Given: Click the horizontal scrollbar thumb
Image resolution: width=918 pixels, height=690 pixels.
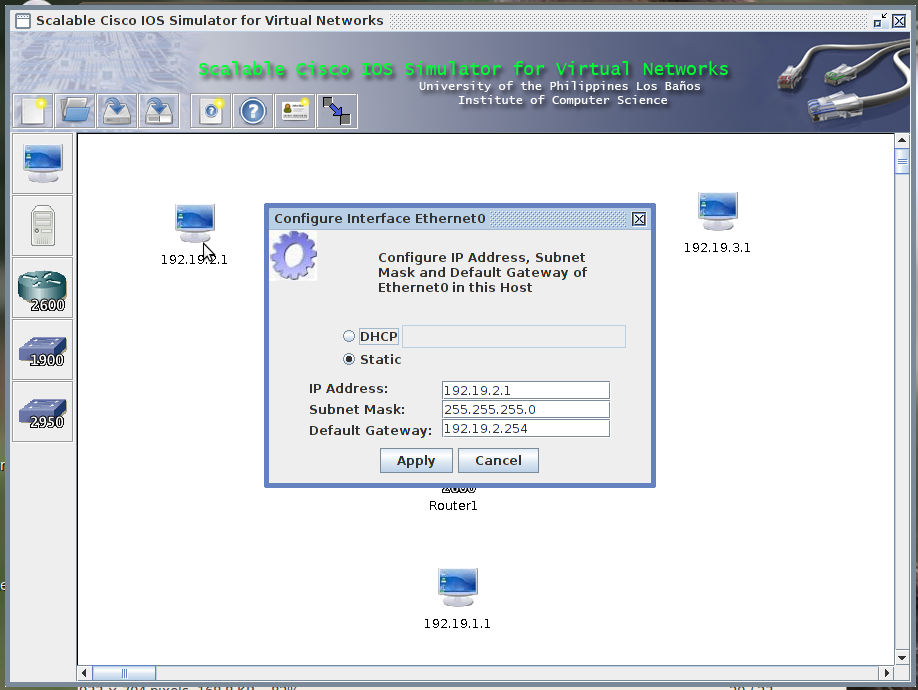Looking at the screenshot, I should pos(124,673).
